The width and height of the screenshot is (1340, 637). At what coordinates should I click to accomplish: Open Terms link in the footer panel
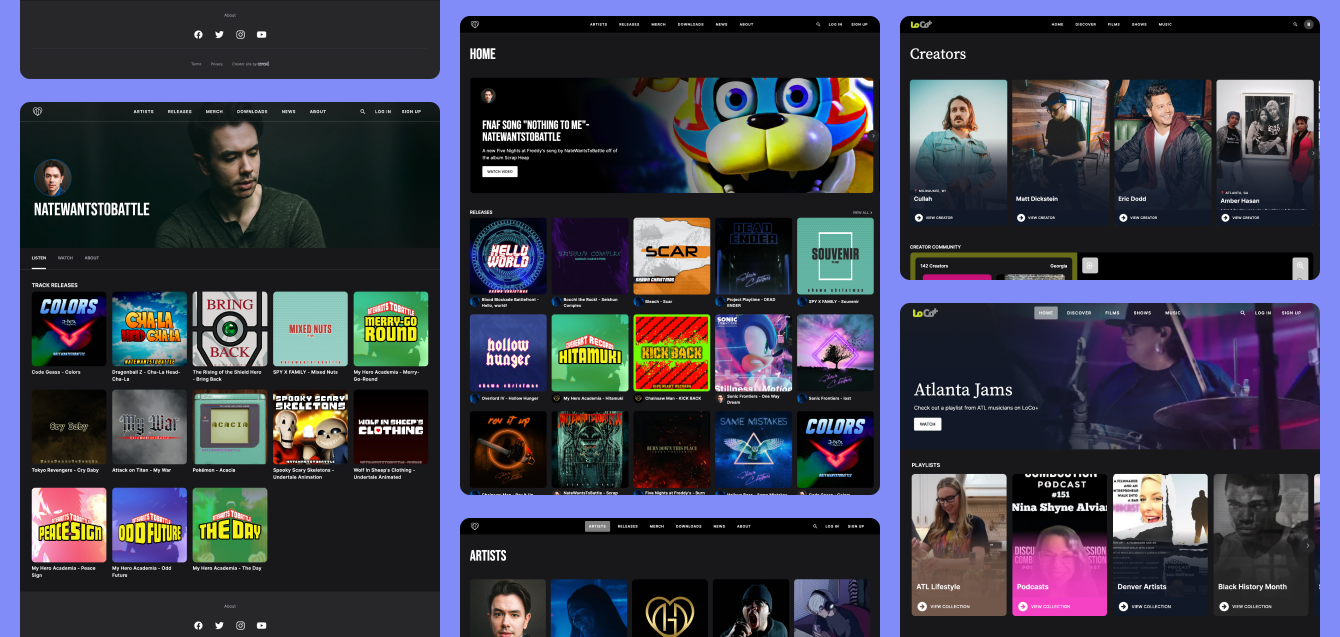point(196,64)
